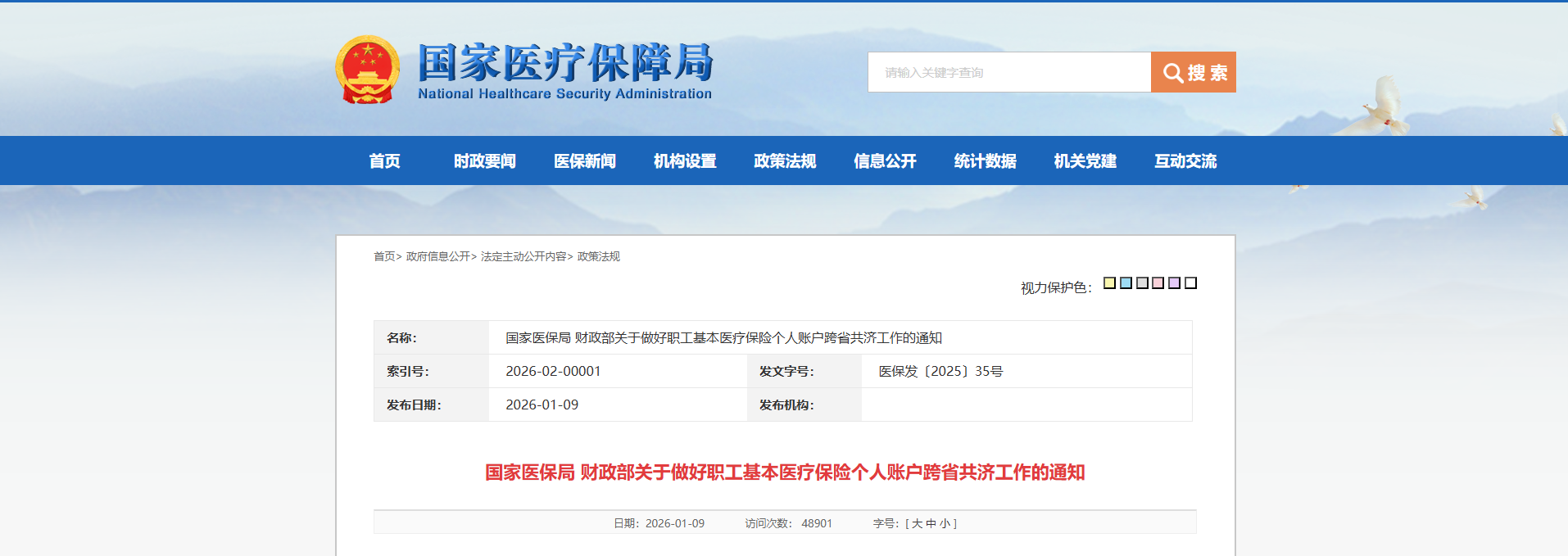This screenshot has width=1568, height=556.
Task: Click the visit count 48901
Action: [x=817, y=523]
